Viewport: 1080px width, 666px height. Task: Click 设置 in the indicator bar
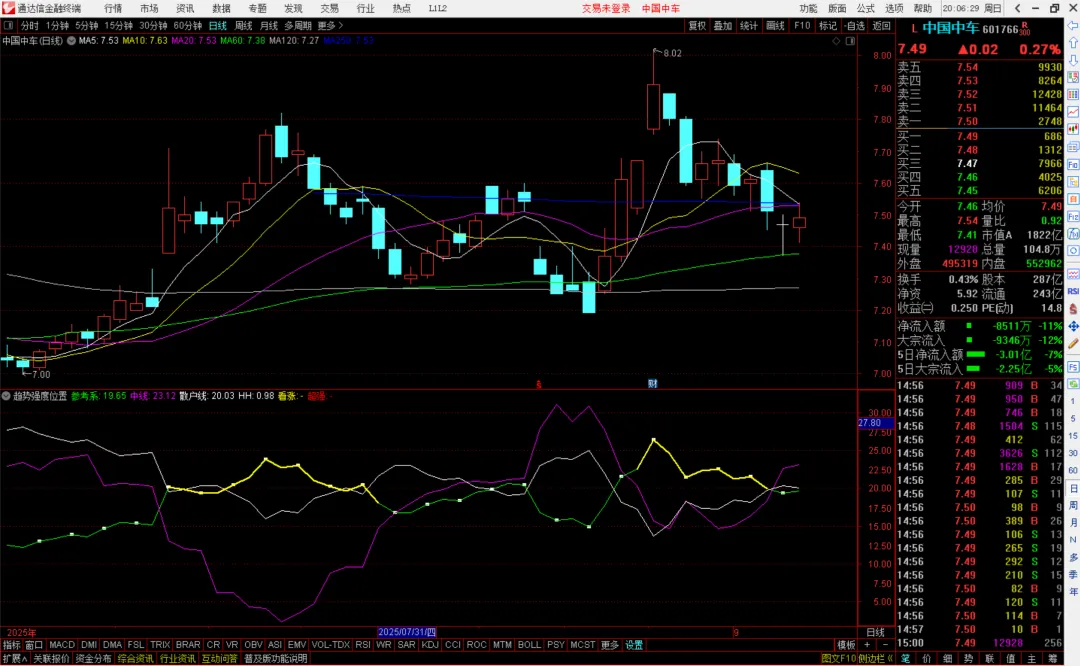[634, 645]
